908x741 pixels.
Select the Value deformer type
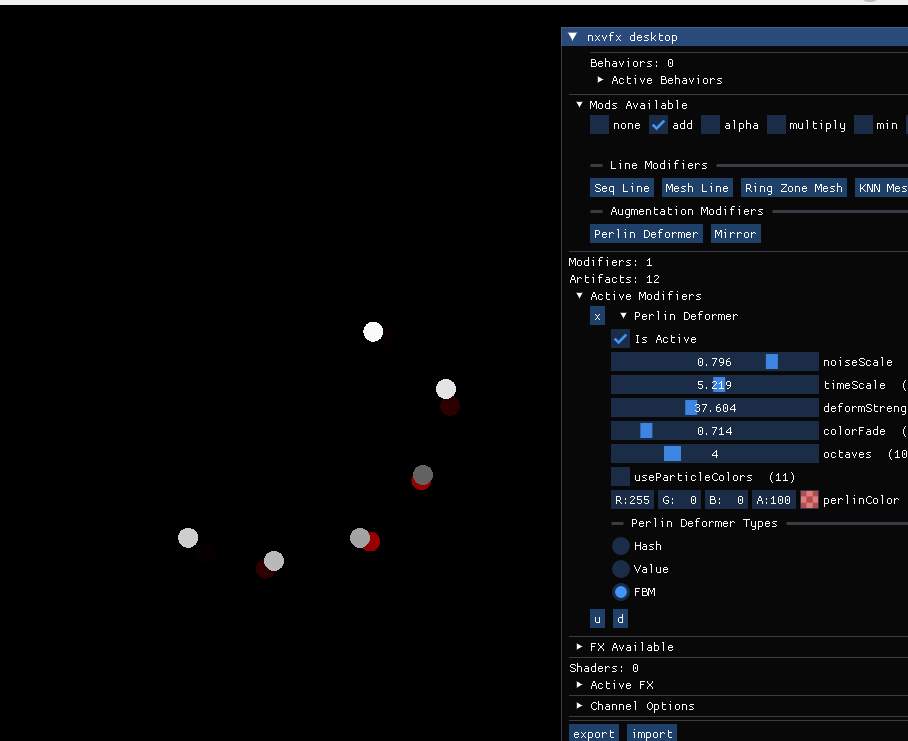coord(620,568)
